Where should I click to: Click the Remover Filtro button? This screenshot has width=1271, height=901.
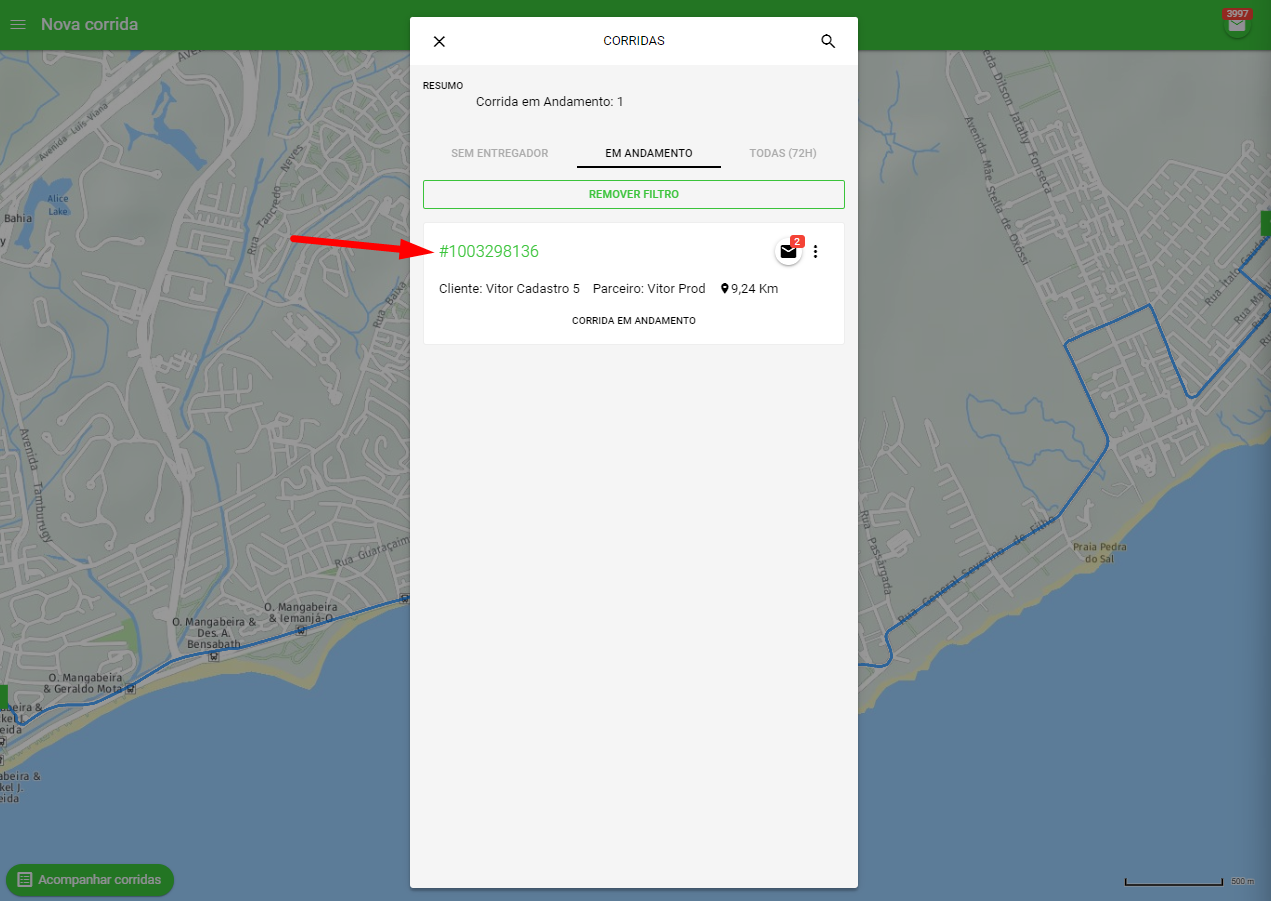(x=634, y=194)
